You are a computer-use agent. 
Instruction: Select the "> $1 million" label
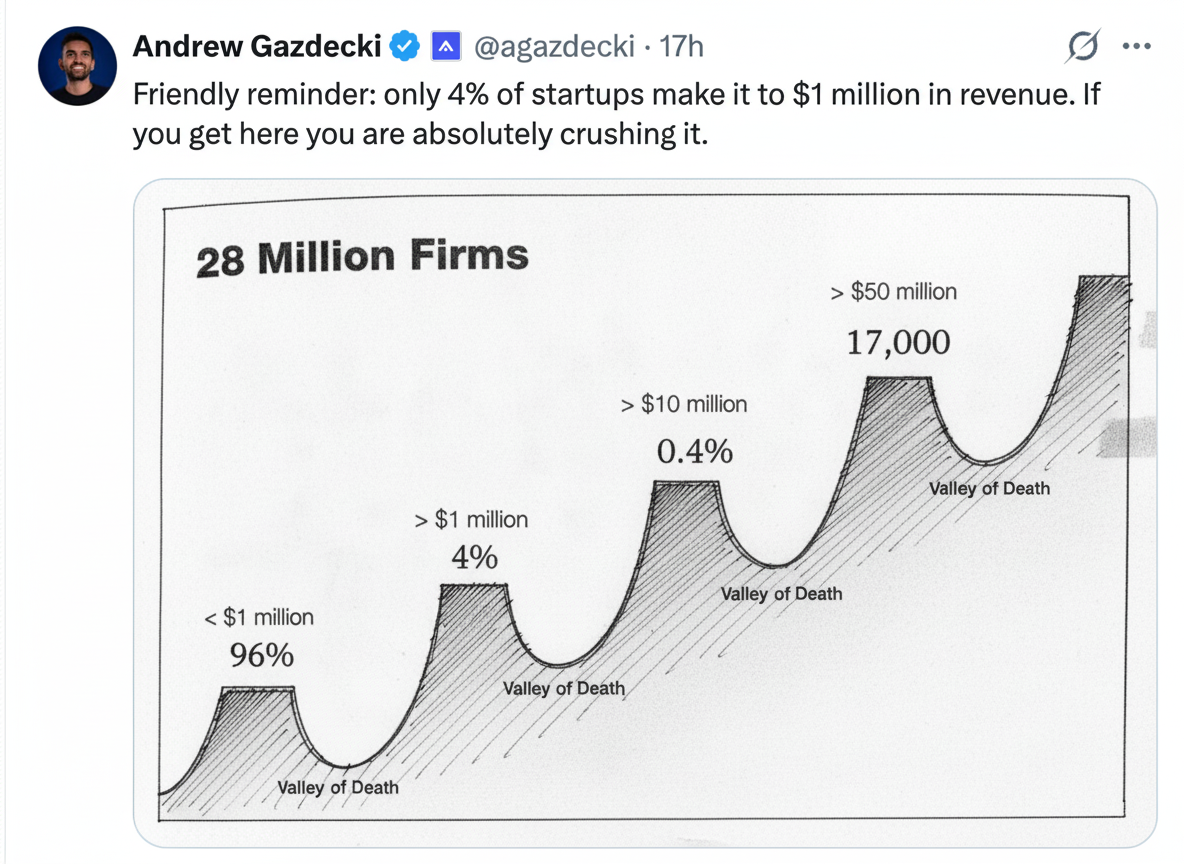coord(471,520)
